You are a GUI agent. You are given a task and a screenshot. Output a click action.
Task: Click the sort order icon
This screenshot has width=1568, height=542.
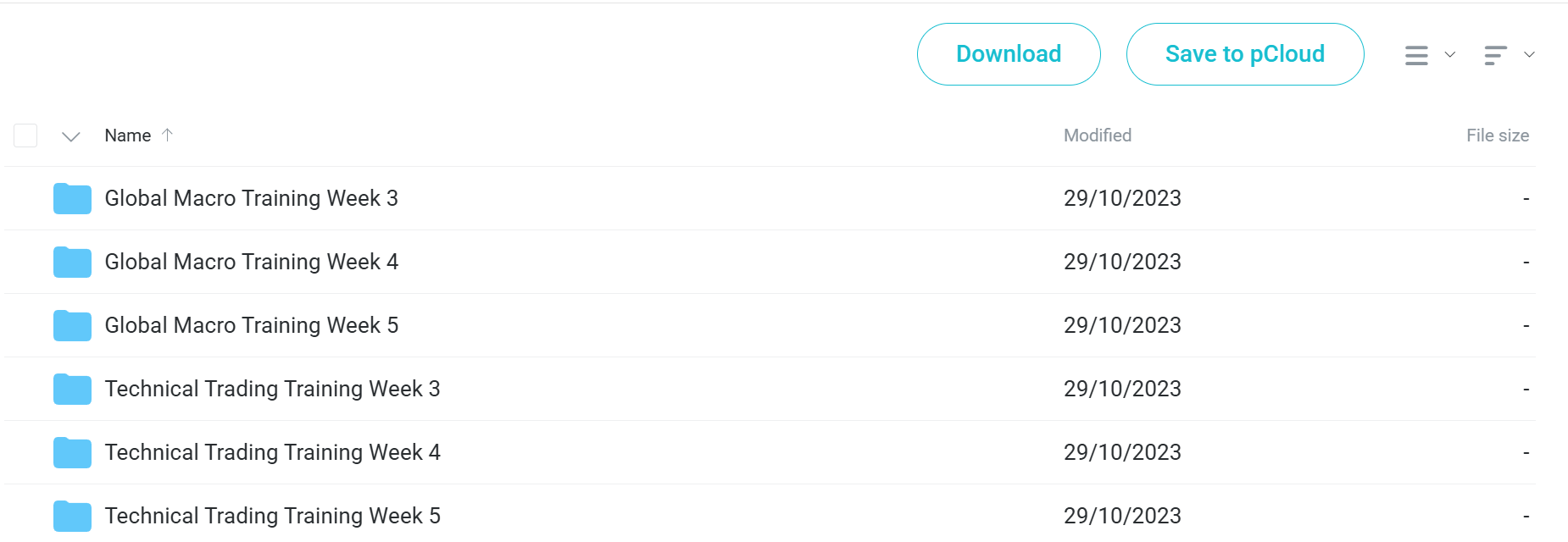click(1496, 55)
